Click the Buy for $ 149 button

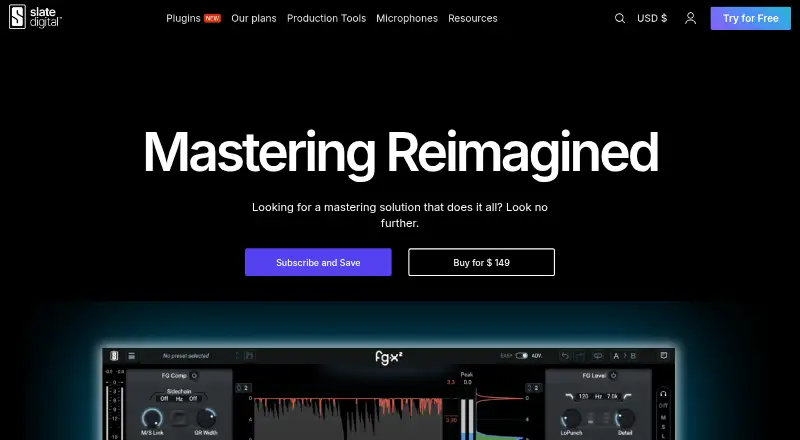(482, 262)
